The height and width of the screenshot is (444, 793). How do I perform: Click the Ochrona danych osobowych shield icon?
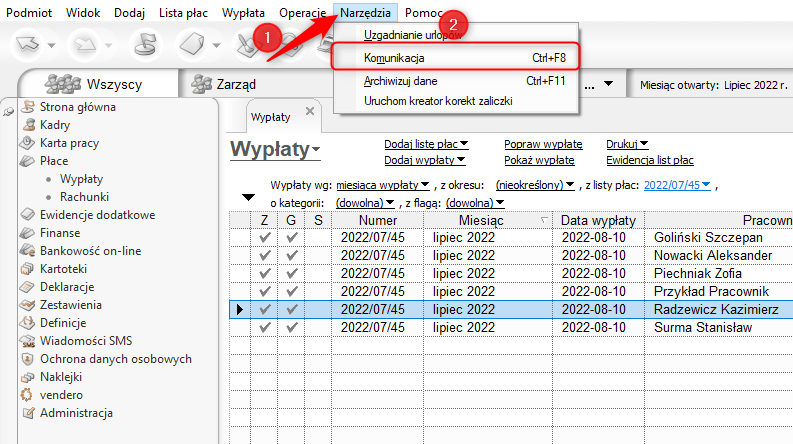27,359
